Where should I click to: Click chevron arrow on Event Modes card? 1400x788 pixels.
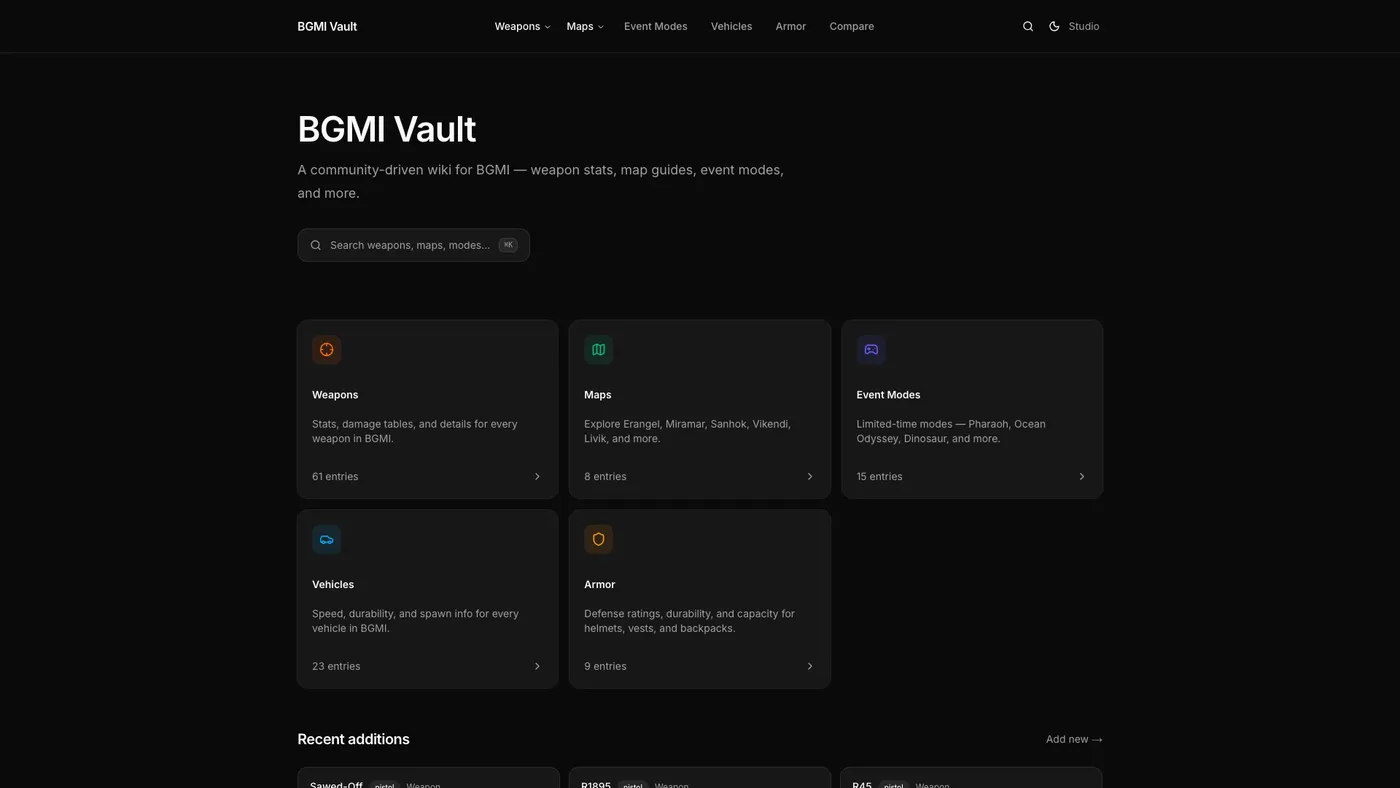point(1082,477)
